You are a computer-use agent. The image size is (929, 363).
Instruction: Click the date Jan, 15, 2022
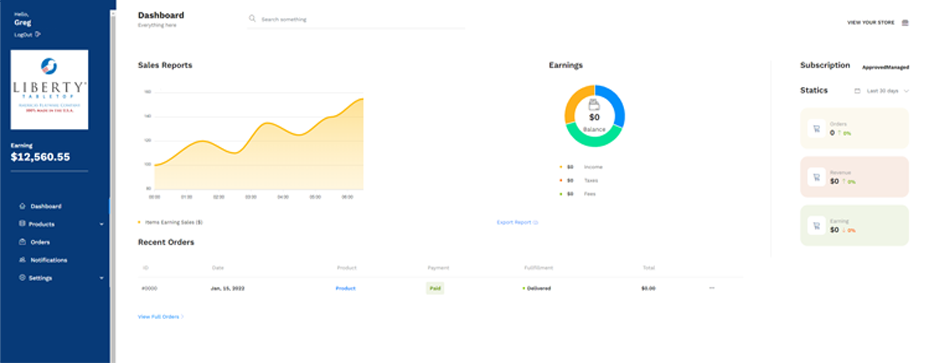point(228,288)
